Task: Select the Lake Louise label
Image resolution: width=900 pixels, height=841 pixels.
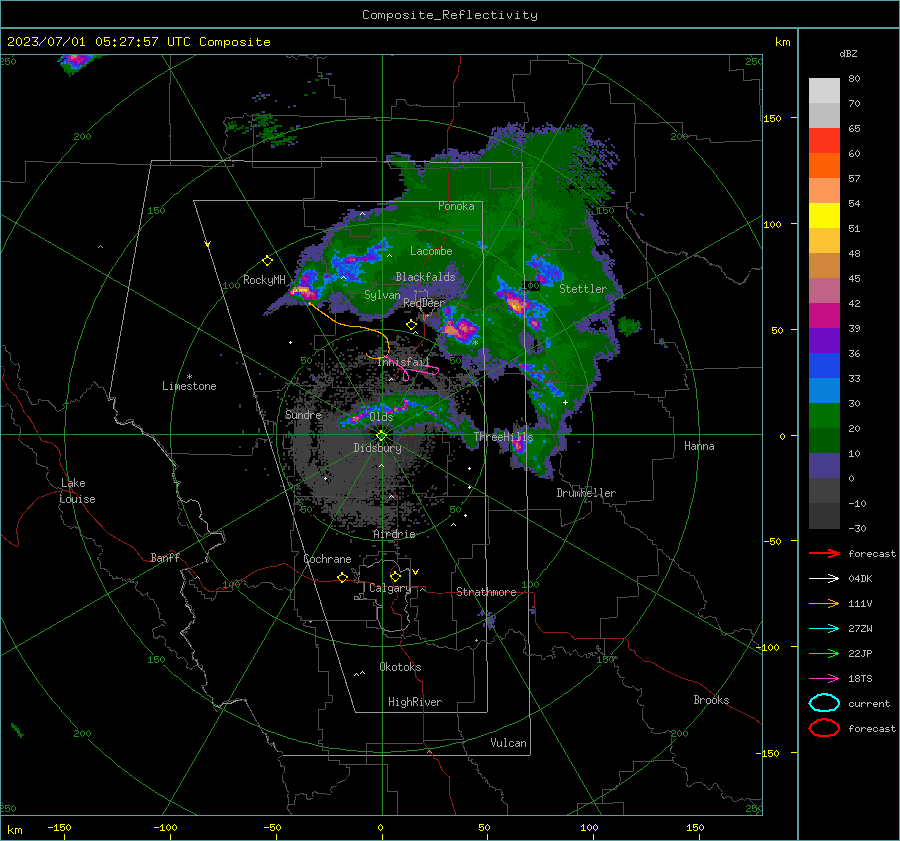Action: tap(77, 491)
